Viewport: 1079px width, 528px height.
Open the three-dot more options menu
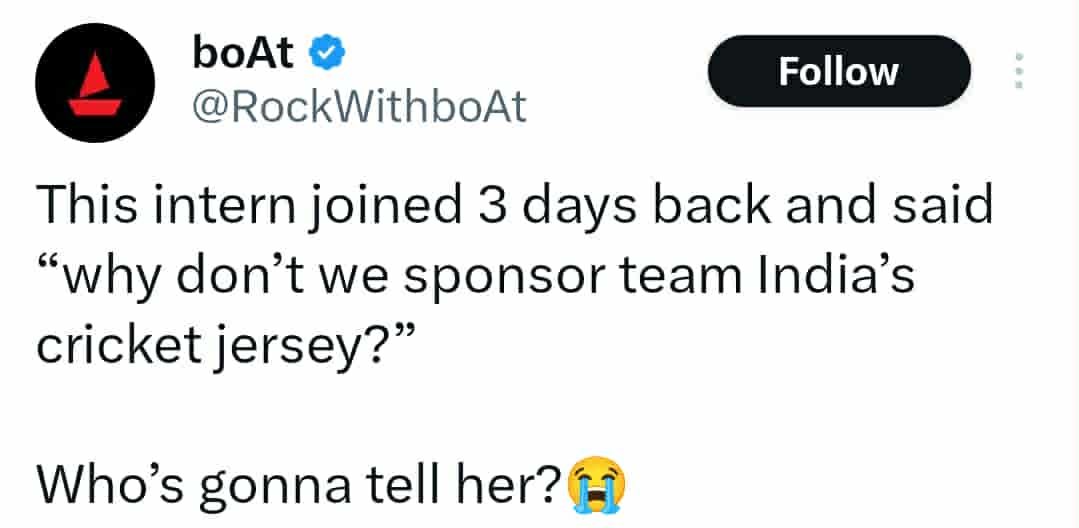[x=1018, y=72]
